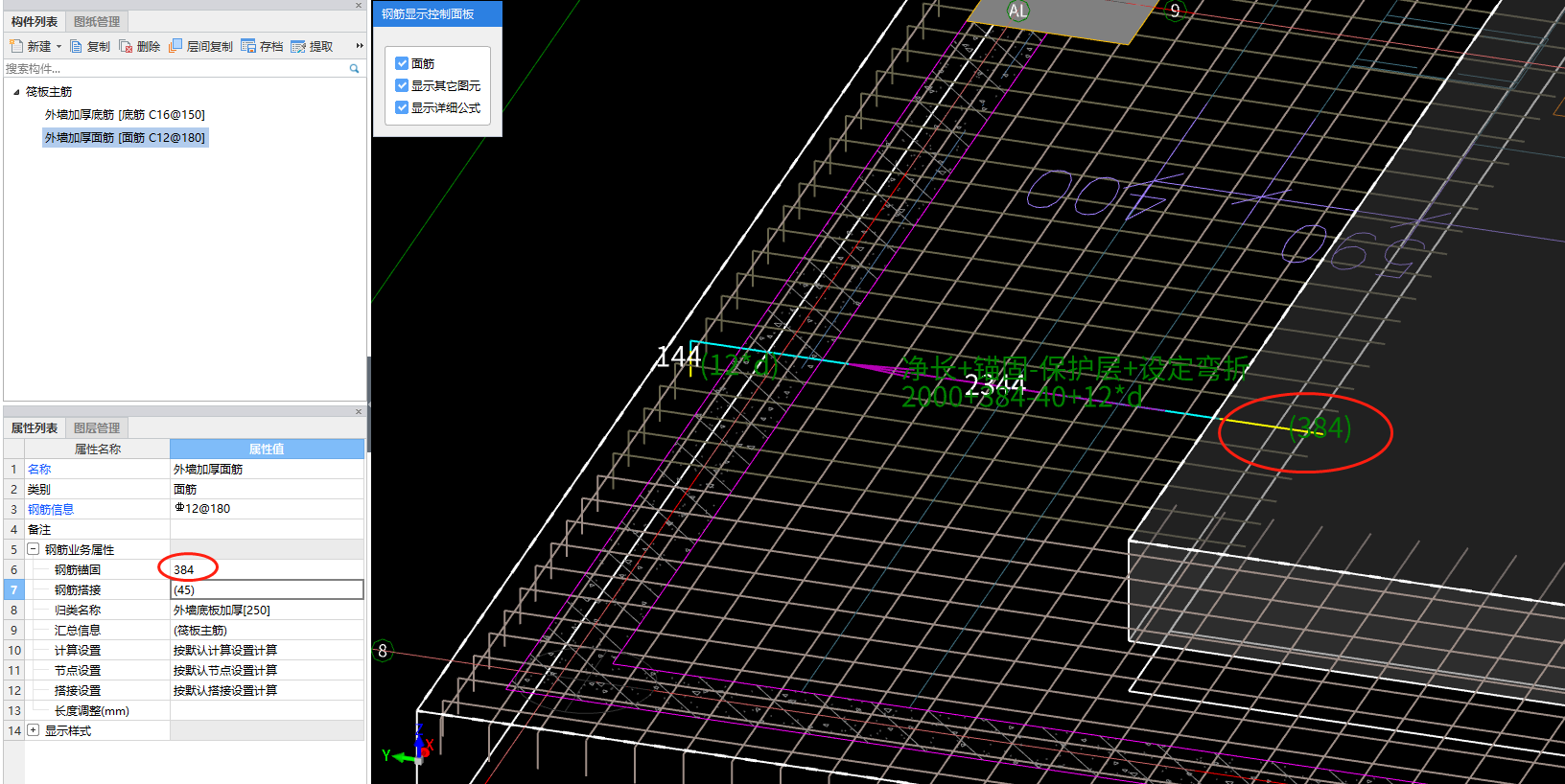Click the 计算设置 value 按默认计算设置计算
Viewport: 1565px width, 784px height.
pyautogui.click(x=267, y=650)
